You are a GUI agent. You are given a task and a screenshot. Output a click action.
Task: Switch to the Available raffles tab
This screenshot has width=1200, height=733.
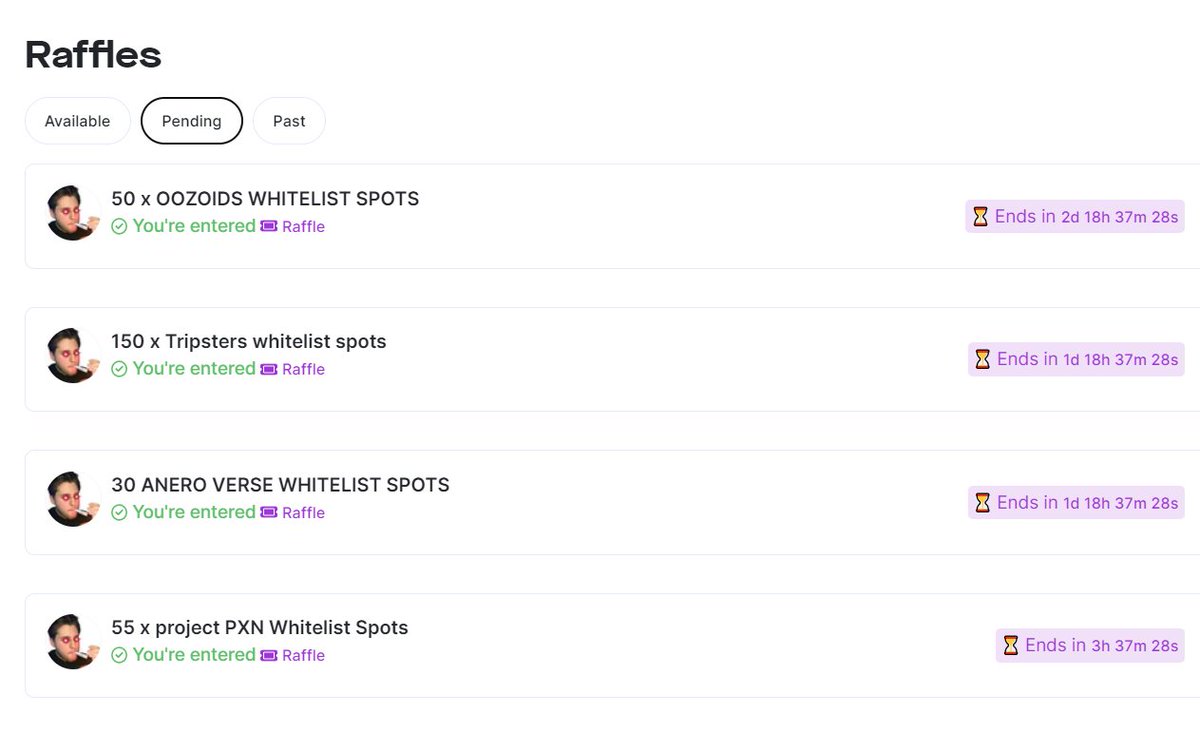click(77, 121)
